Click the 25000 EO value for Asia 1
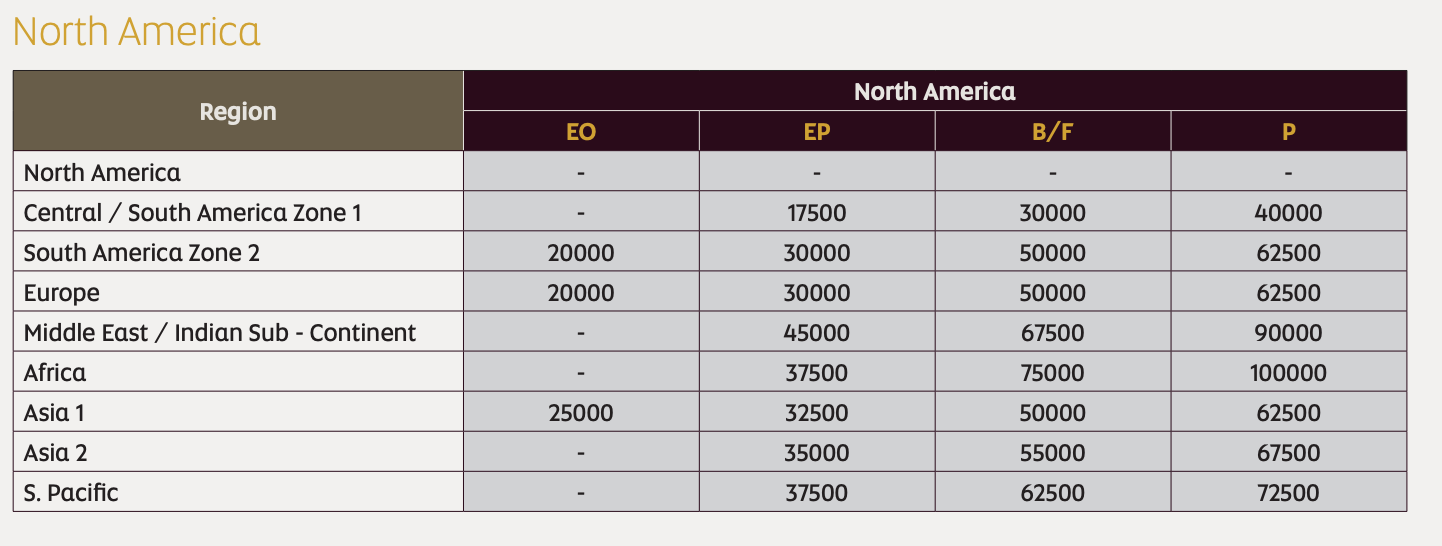The height and width of the screenshot is (546, 1442). coord(581,413)
